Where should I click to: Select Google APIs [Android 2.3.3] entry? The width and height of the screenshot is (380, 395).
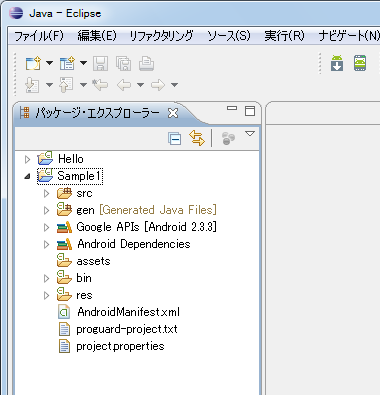coord(146,227)
